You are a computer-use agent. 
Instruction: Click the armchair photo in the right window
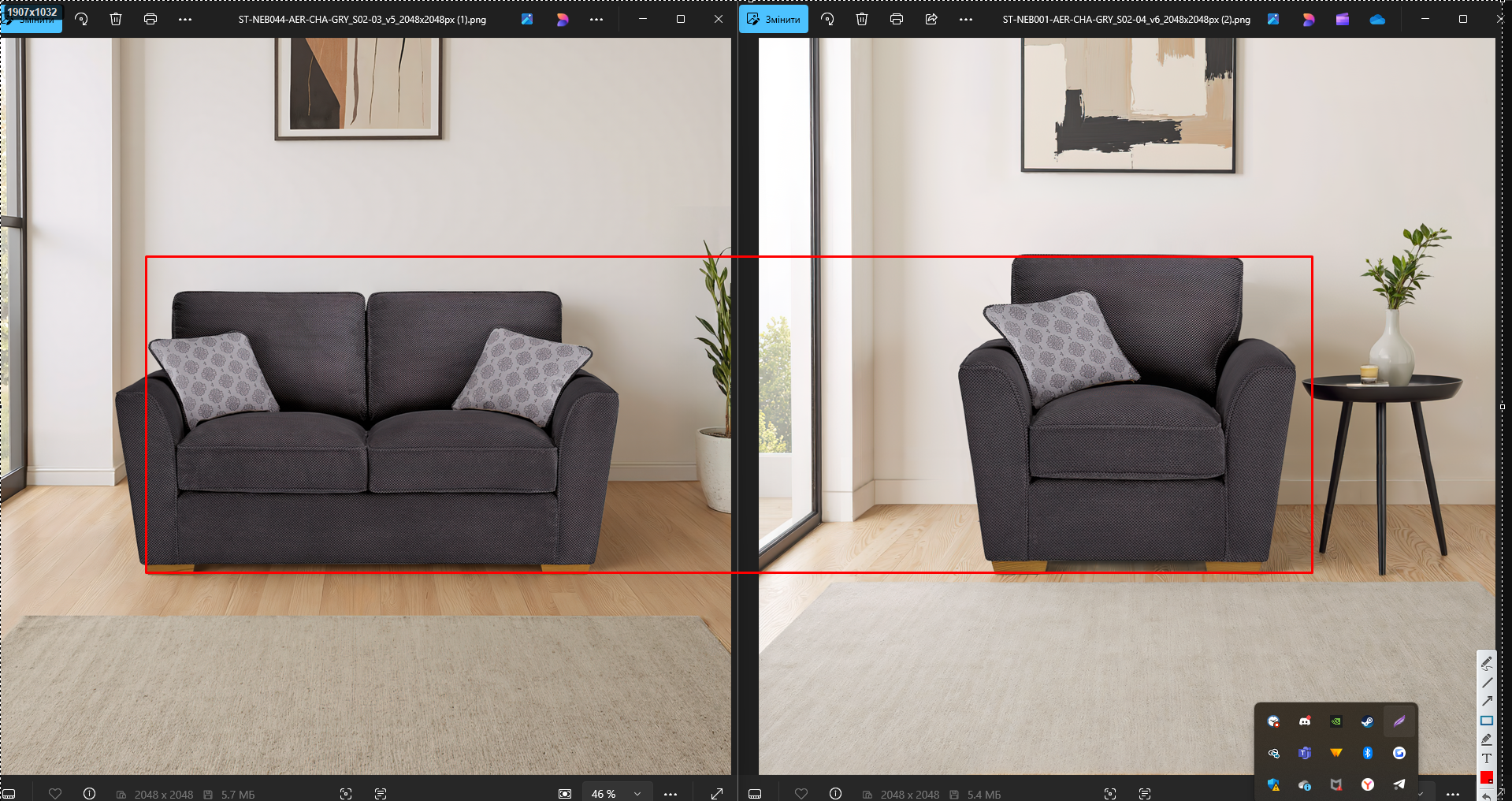tap(1127, 406)
